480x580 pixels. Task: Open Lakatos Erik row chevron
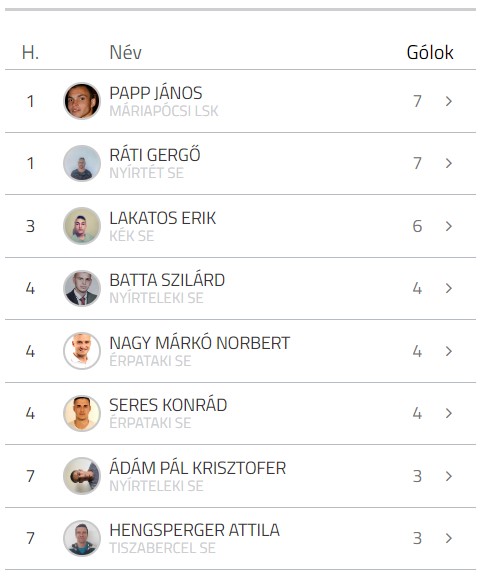pos(449,226)
